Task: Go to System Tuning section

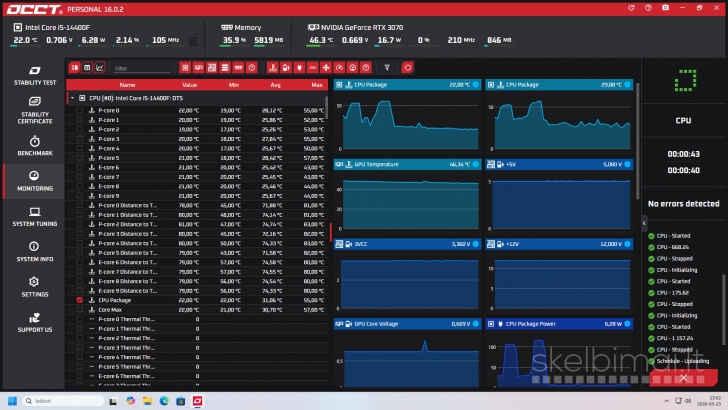Action: 34,215
